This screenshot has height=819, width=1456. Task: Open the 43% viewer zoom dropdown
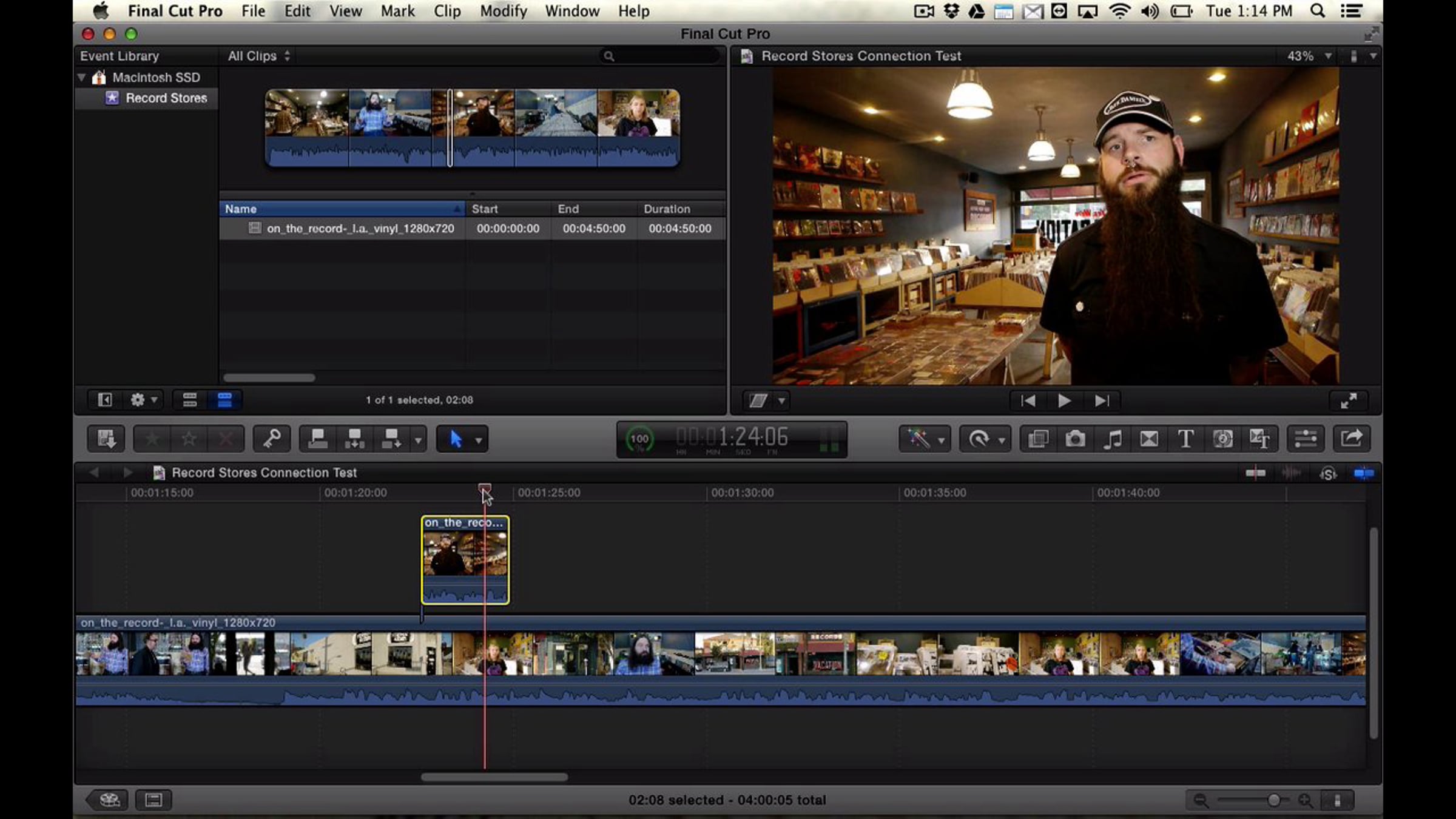(x=1309, y=56)
